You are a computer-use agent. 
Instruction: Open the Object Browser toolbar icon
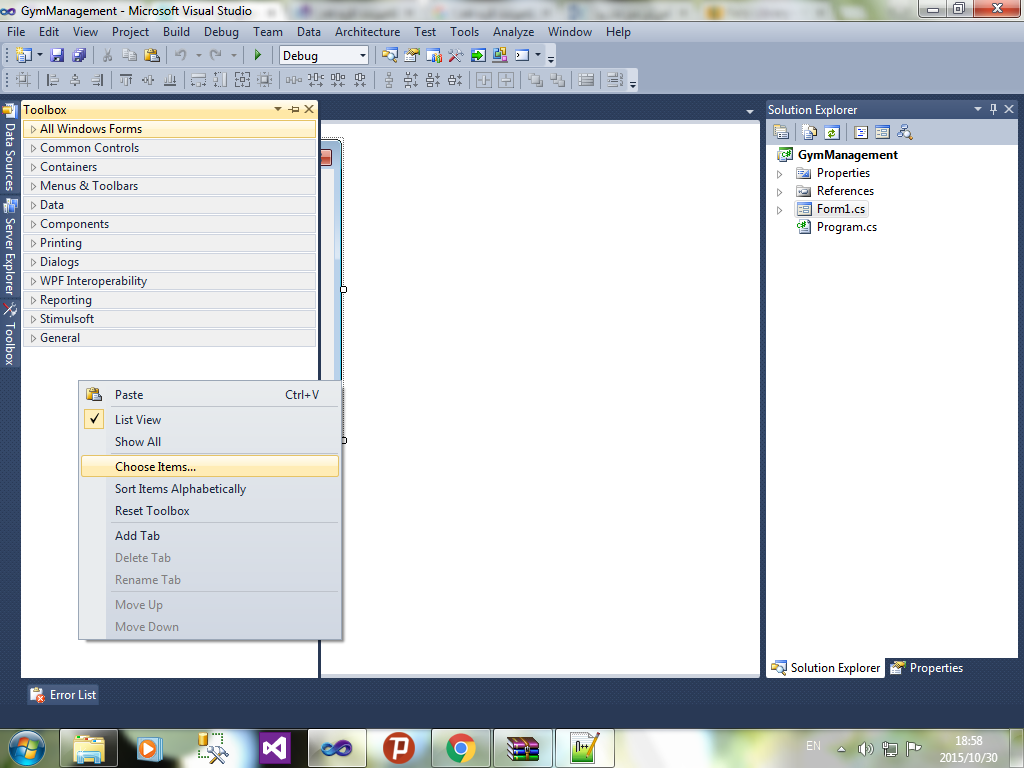(x=434, y=56)
